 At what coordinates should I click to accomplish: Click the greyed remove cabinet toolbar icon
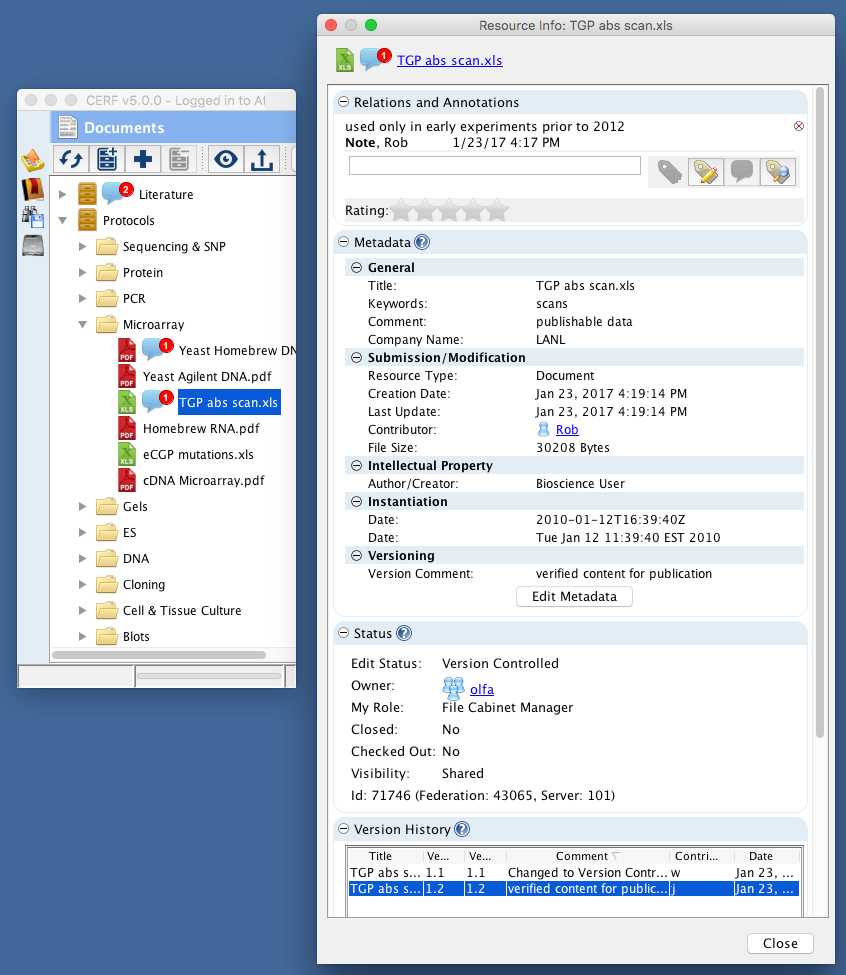click(x=179, y=159)
